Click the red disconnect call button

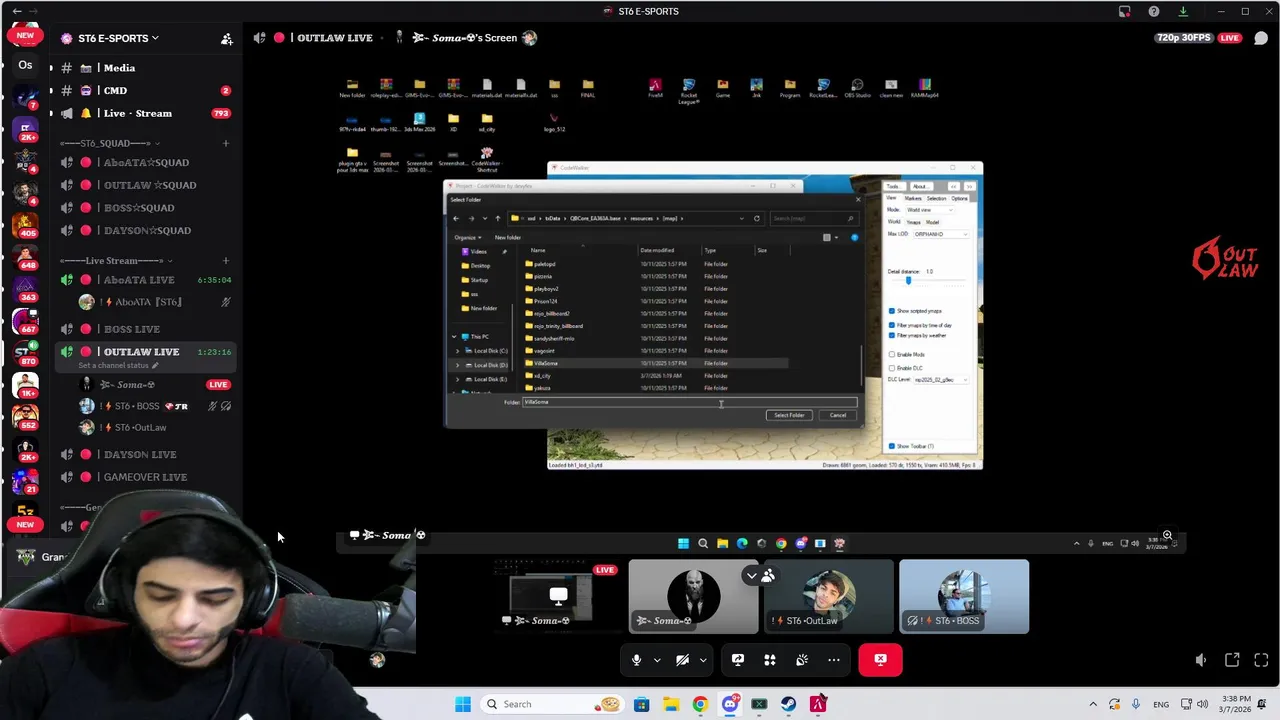tap(880, 660)
